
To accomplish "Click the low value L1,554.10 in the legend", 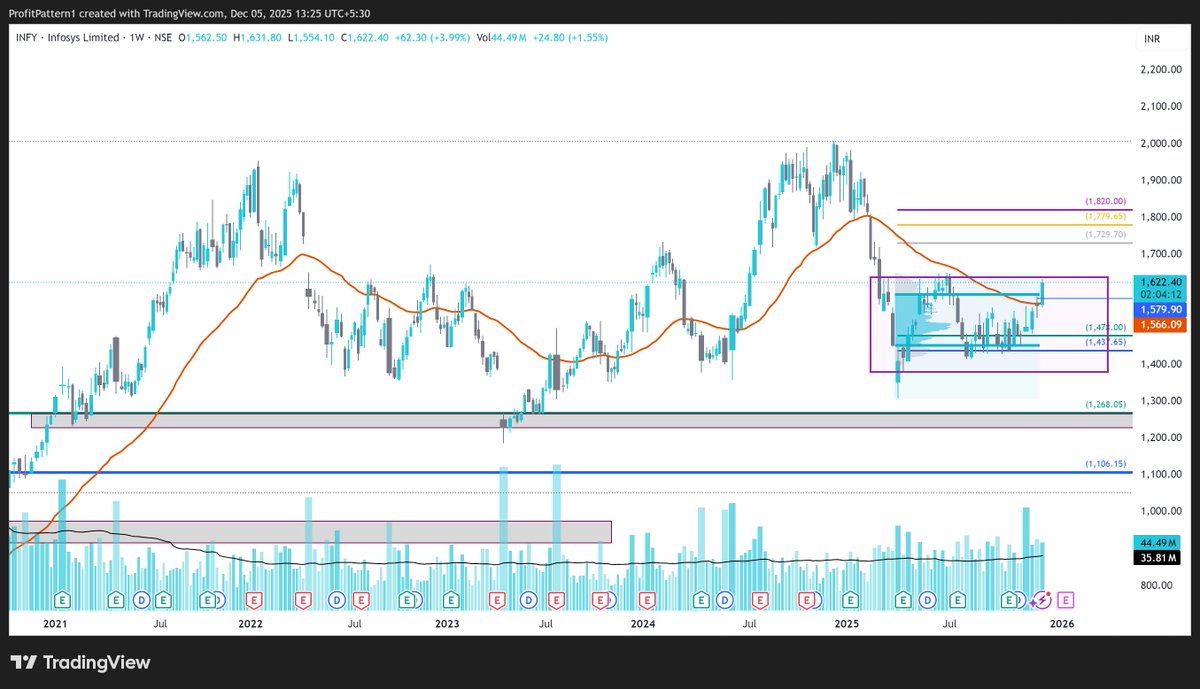I will point(310,37).
